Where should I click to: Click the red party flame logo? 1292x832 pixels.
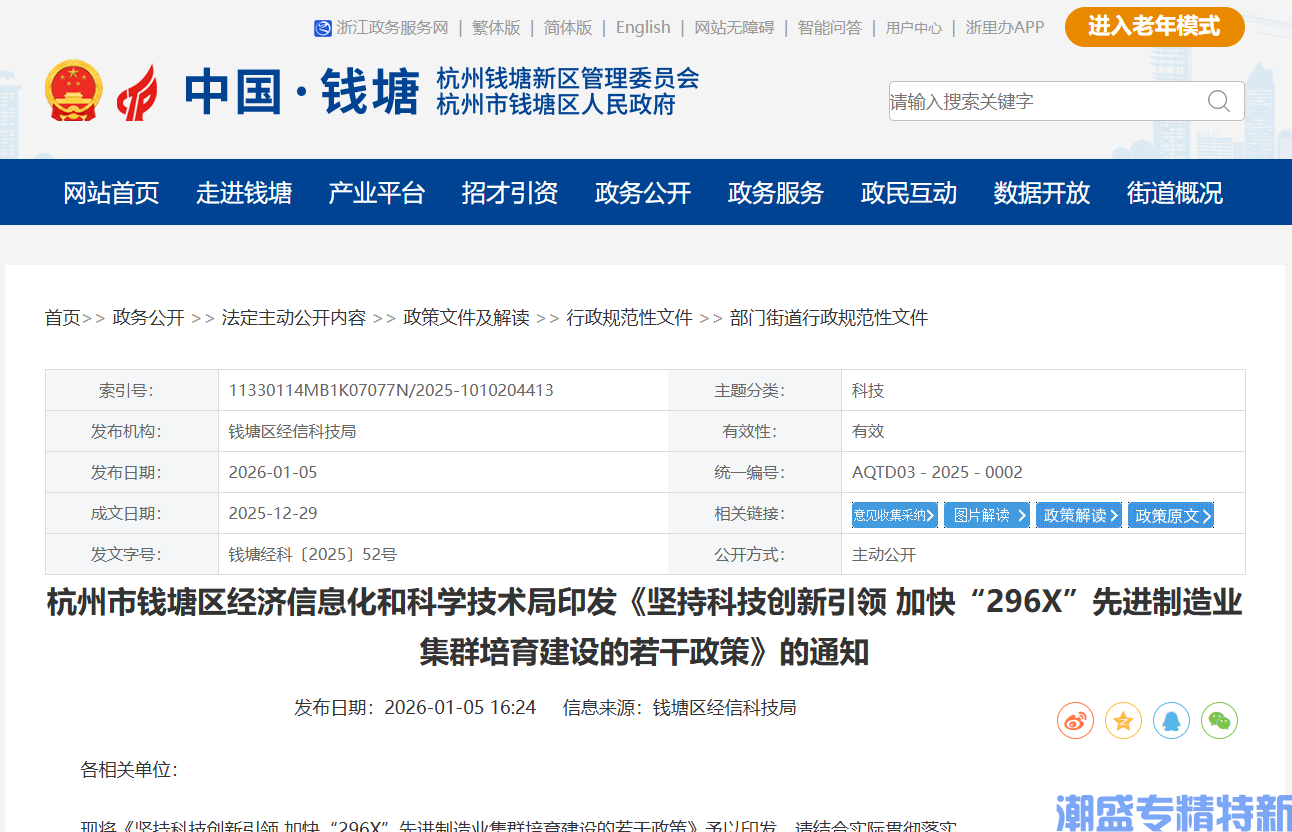pos(137,93)
